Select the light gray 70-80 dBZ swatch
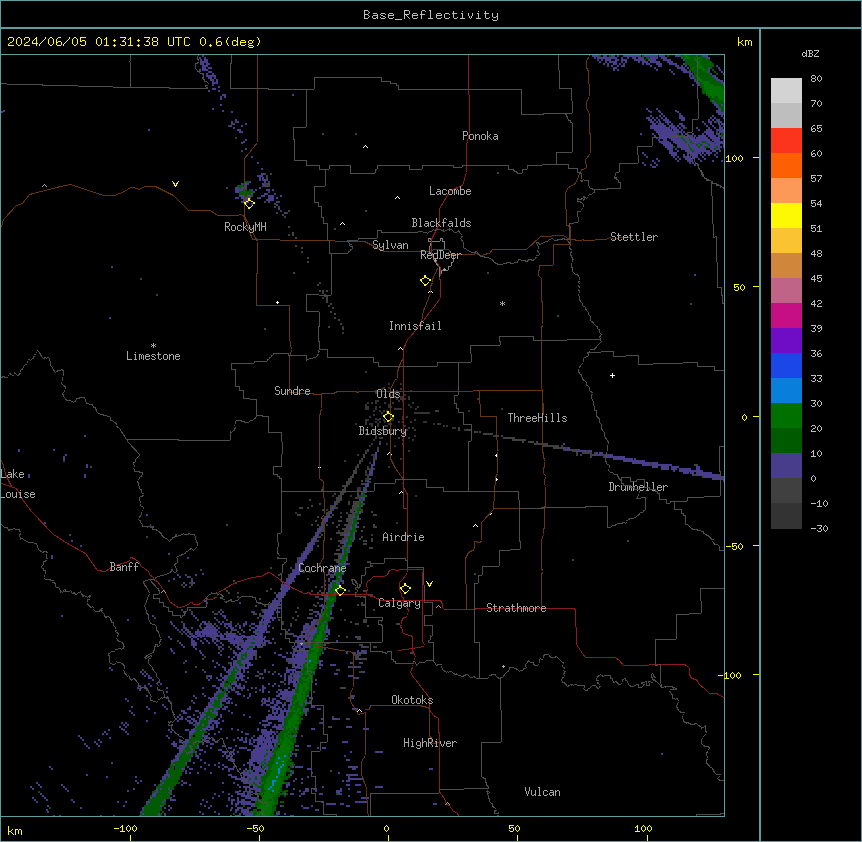This screenshot has height=842, width=862. [x=786, y=91]
